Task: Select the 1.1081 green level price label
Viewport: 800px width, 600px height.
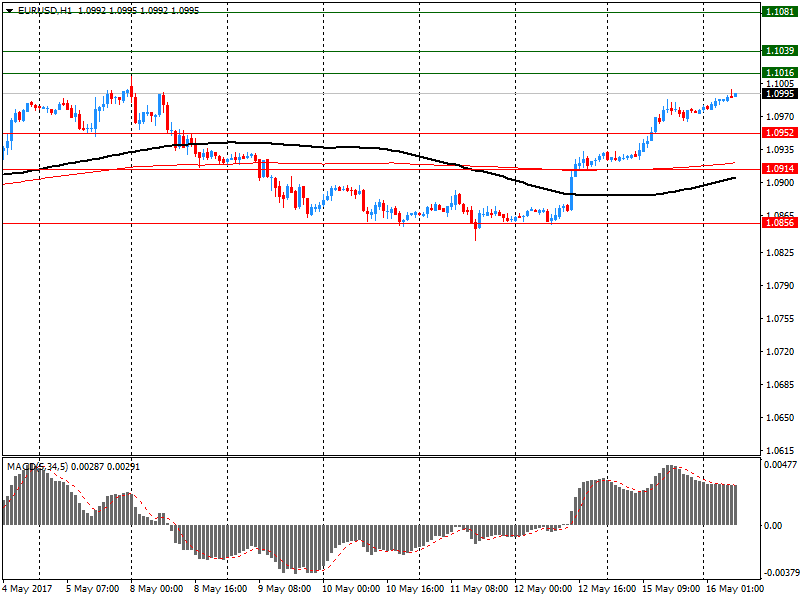Action: [780, 11]
